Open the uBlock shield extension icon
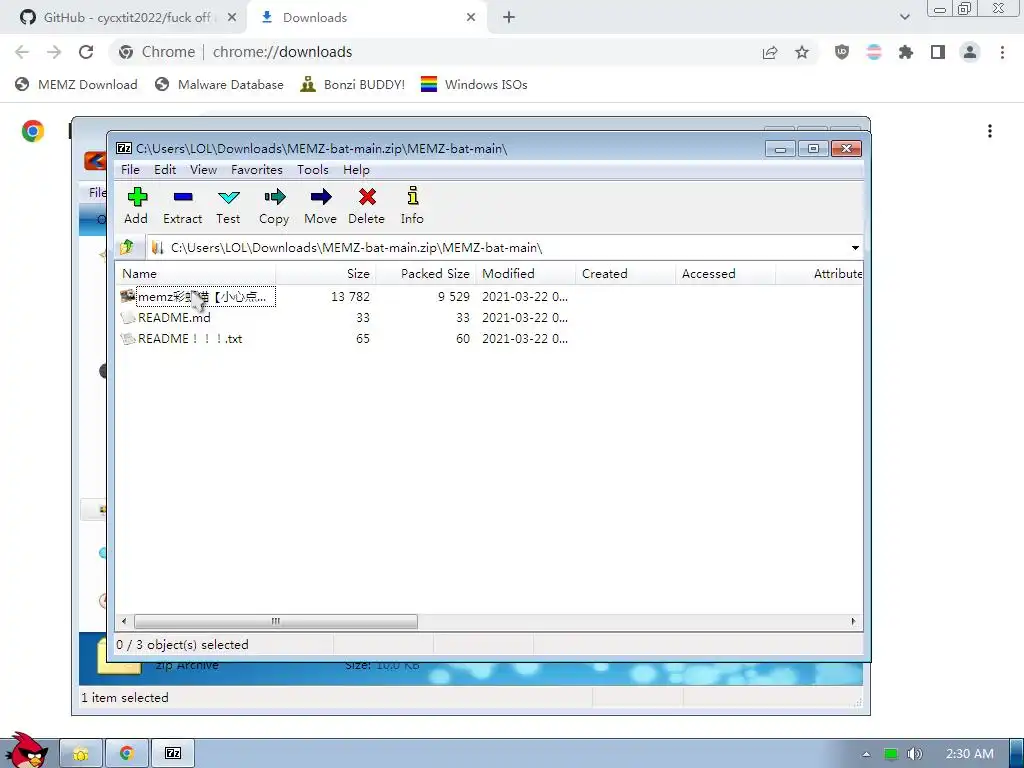 [x=842, y=52]
